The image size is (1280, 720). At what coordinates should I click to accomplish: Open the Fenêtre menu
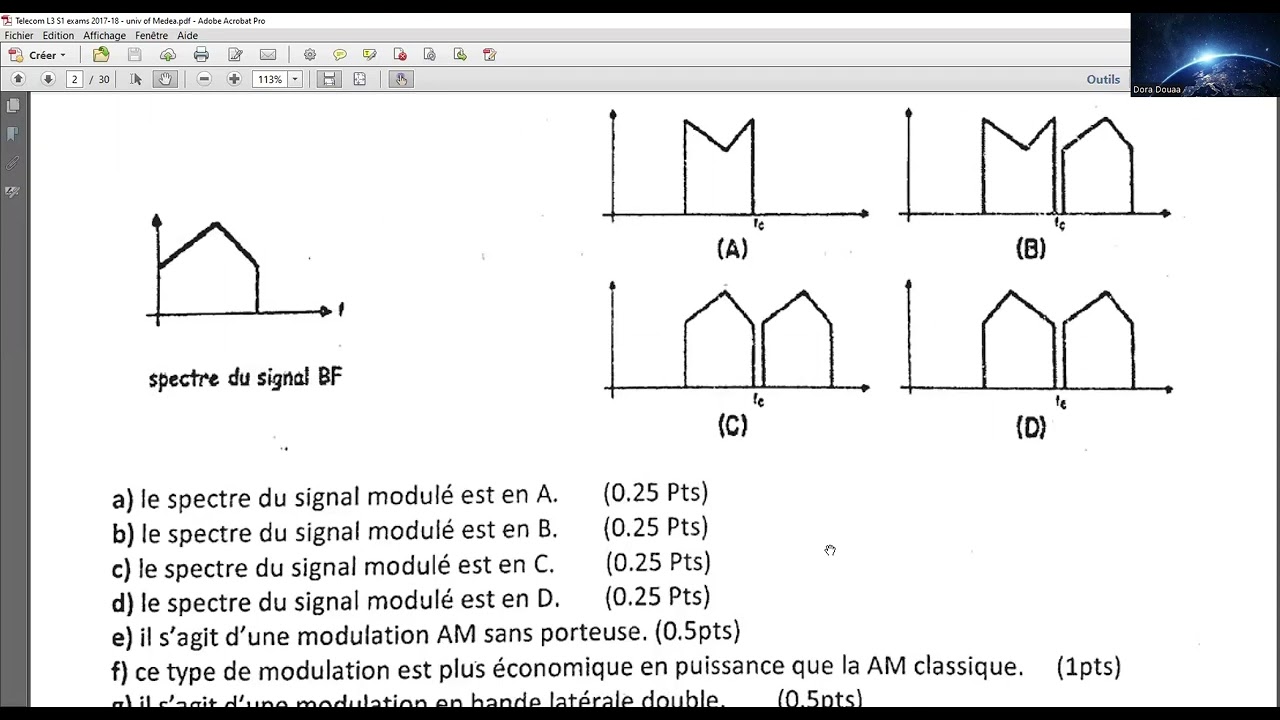coord(152,36)
